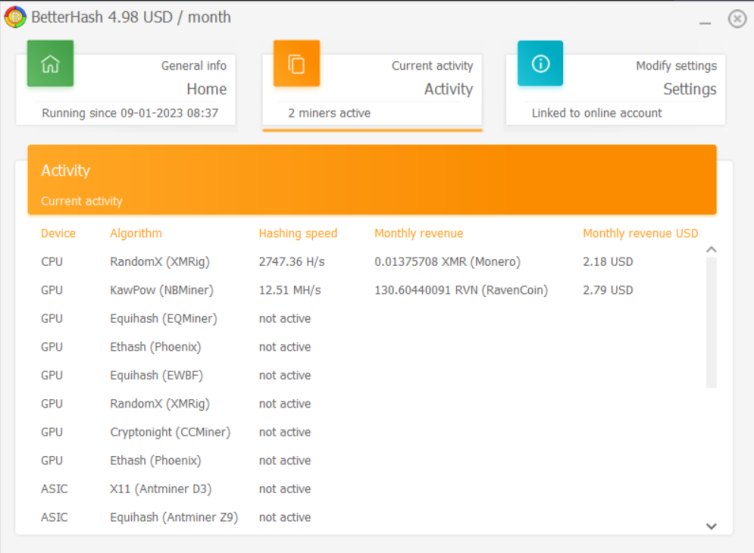Close the BetterHash window
This screenshot has height=553, width=754.
tap(737, 19)
